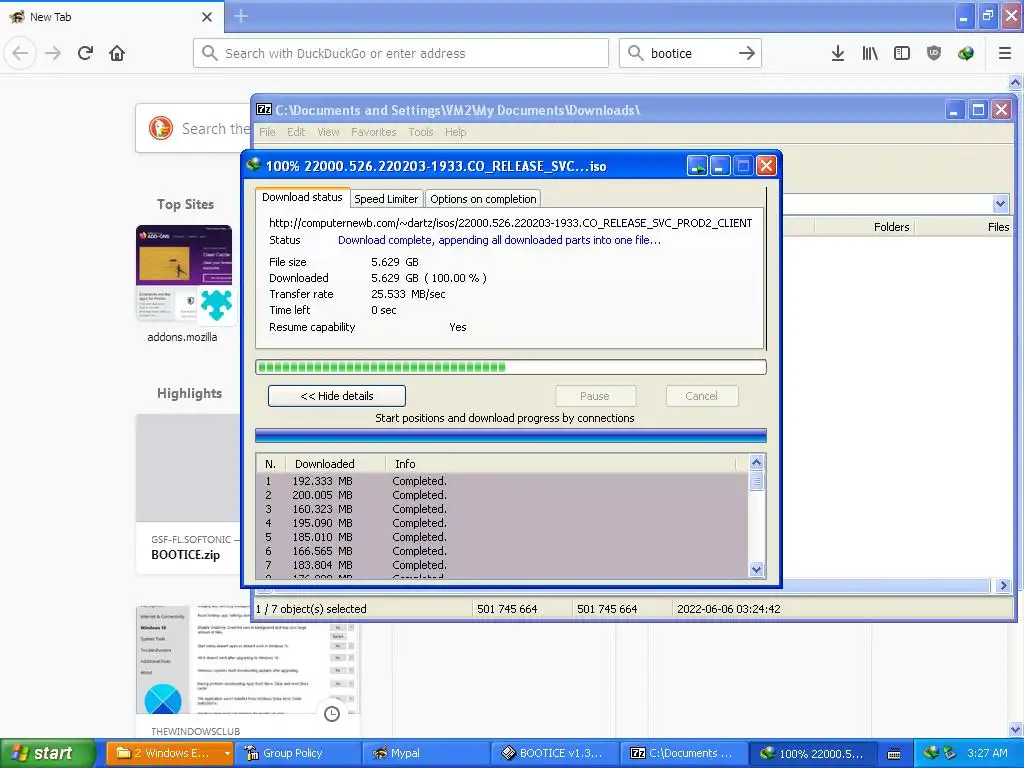1024x768 pixels.
Task: Go back using browser back arrow
Action: tap(20, 54)
